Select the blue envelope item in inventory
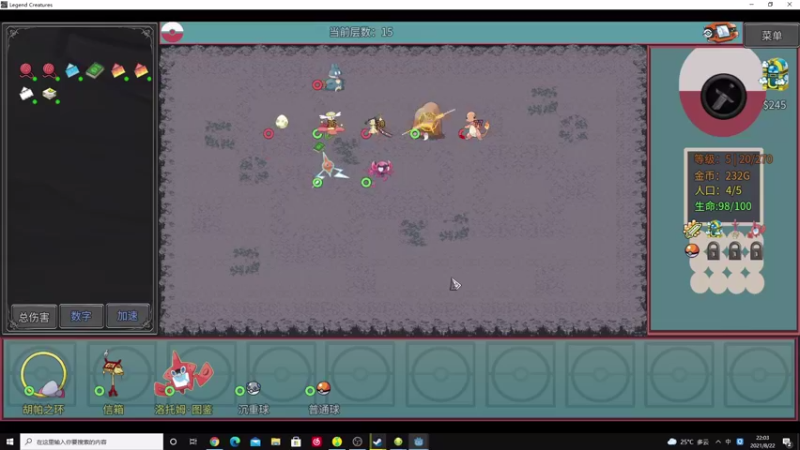Image resolution: width=800 pixels, height=450 pixels. (72, 70)
